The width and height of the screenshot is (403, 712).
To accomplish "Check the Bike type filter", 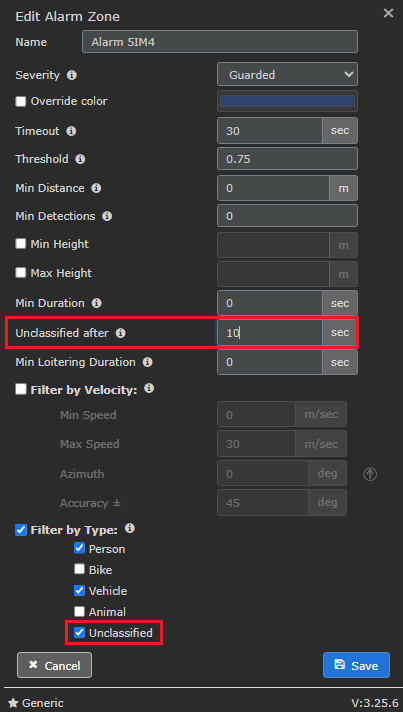I will point(79,569).
